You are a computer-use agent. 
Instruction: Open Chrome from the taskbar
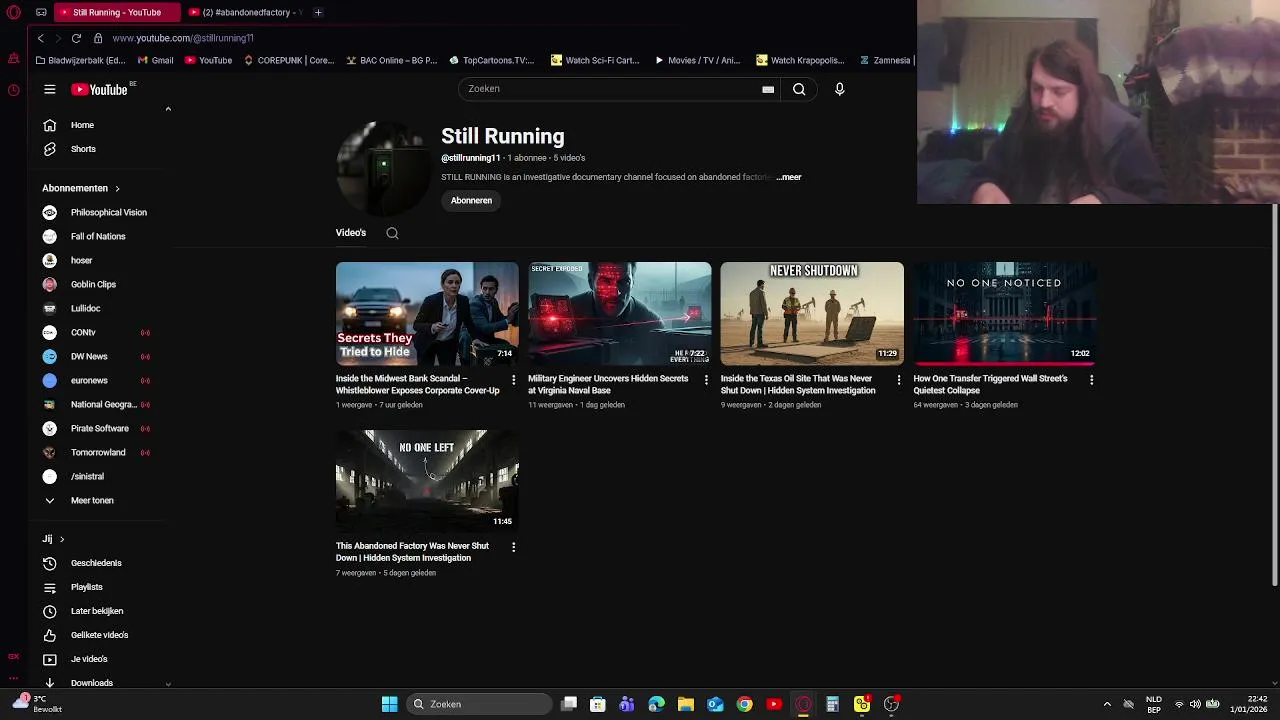[744, 704]
